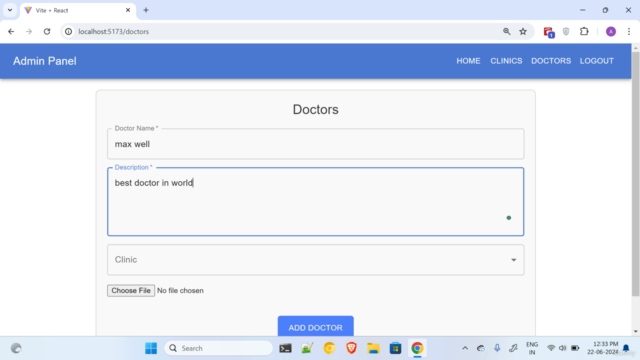Focus the Doctor Name field
Viewport: 640px width, 360px height.
click(x=316, y=144)
